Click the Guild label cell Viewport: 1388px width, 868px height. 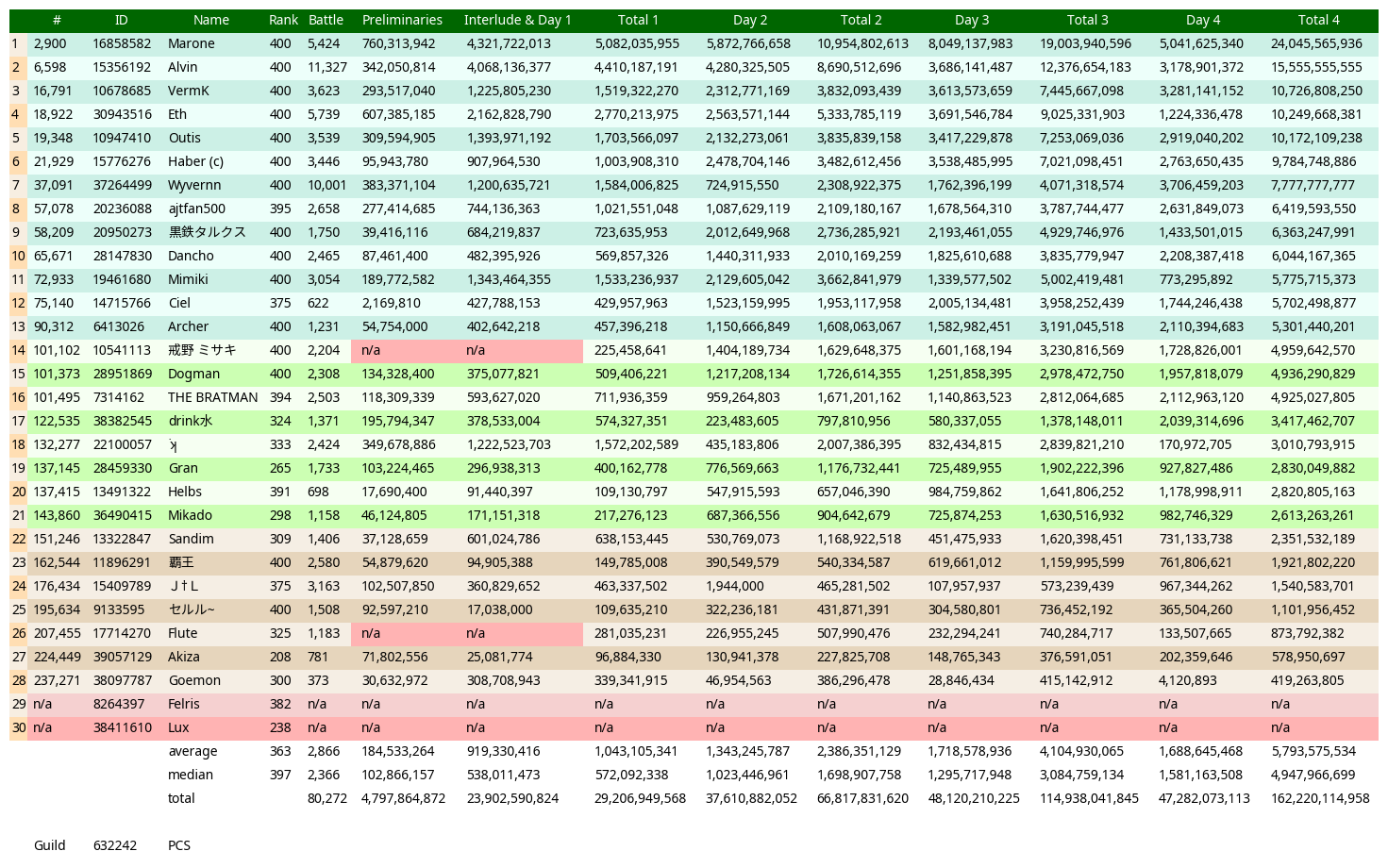pos(49,845)
